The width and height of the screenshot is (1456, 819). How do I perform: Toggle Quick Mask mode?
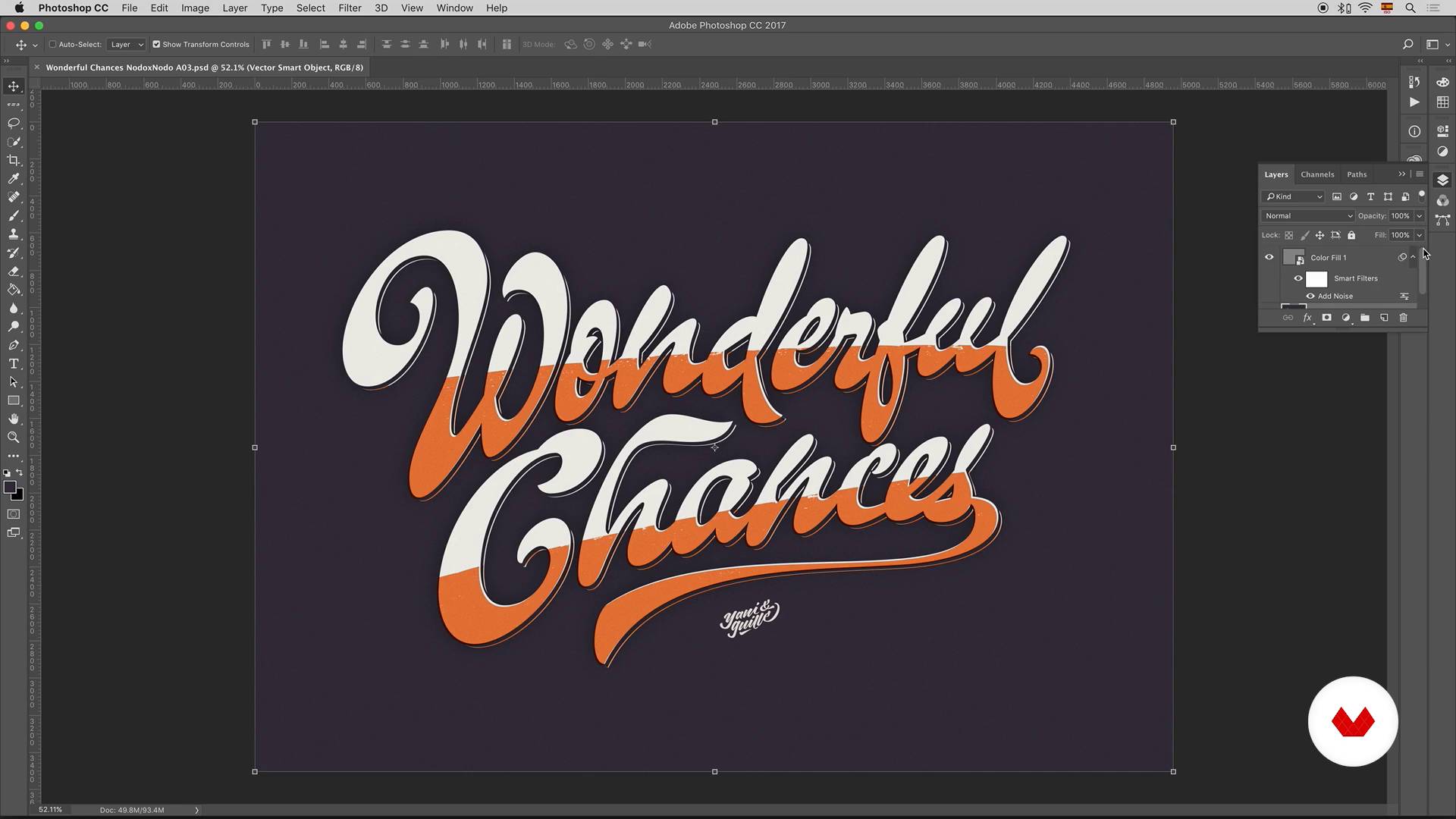coord(14,514)
